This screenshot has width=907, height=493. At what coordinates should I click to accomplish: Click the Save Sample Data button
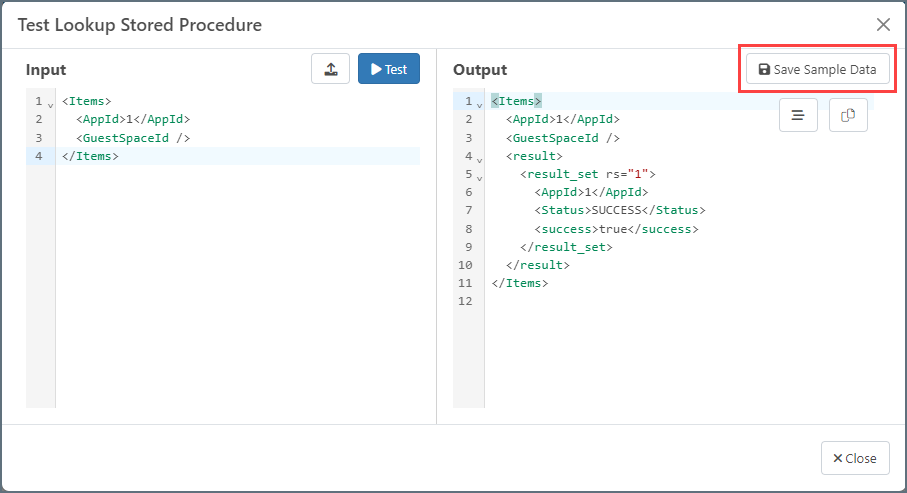coord(817,69)
